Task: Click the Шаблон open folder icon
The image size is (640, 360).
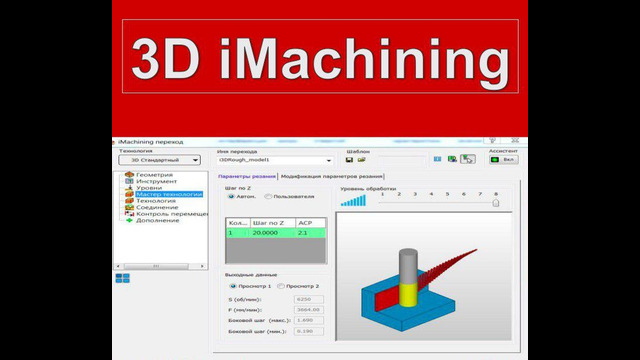Action: coord(362,160)
